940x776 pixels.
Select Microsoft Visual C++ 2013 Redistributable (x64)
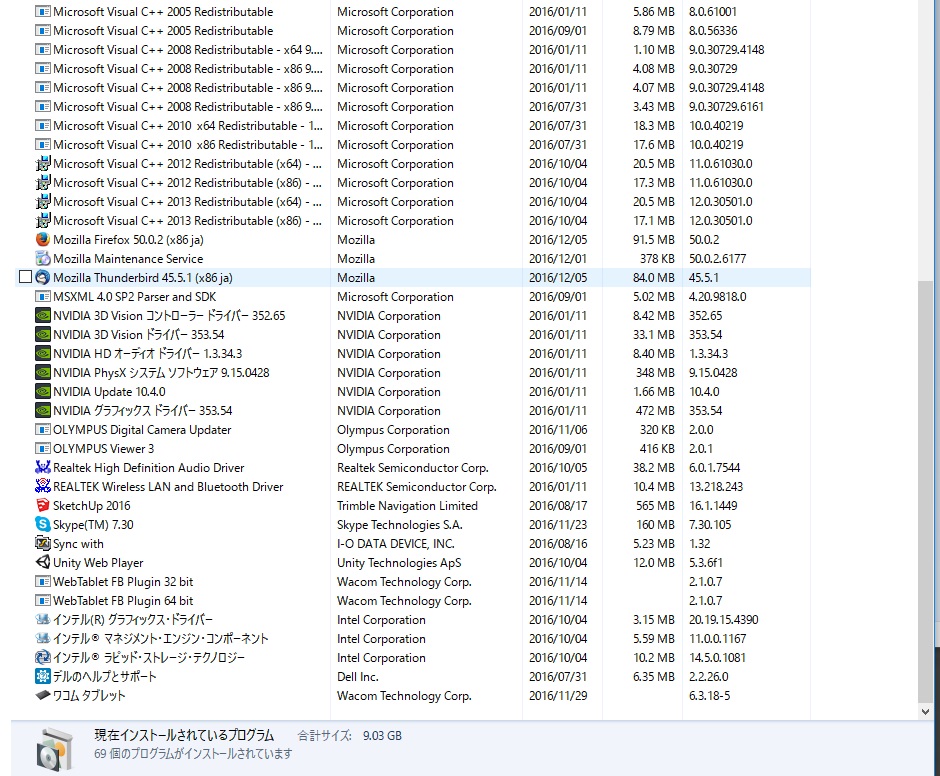[x=412, y=201]
